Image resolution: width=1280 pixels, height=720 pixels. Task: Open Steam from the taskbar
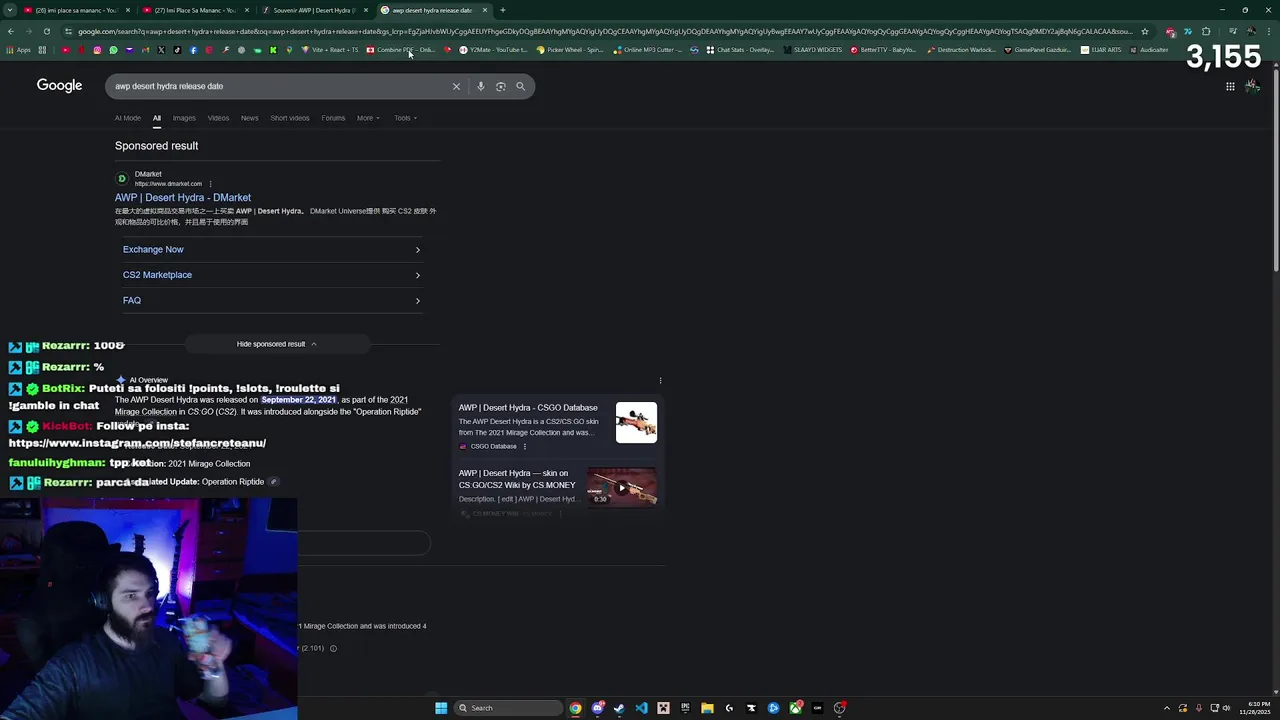click(619, 708)
